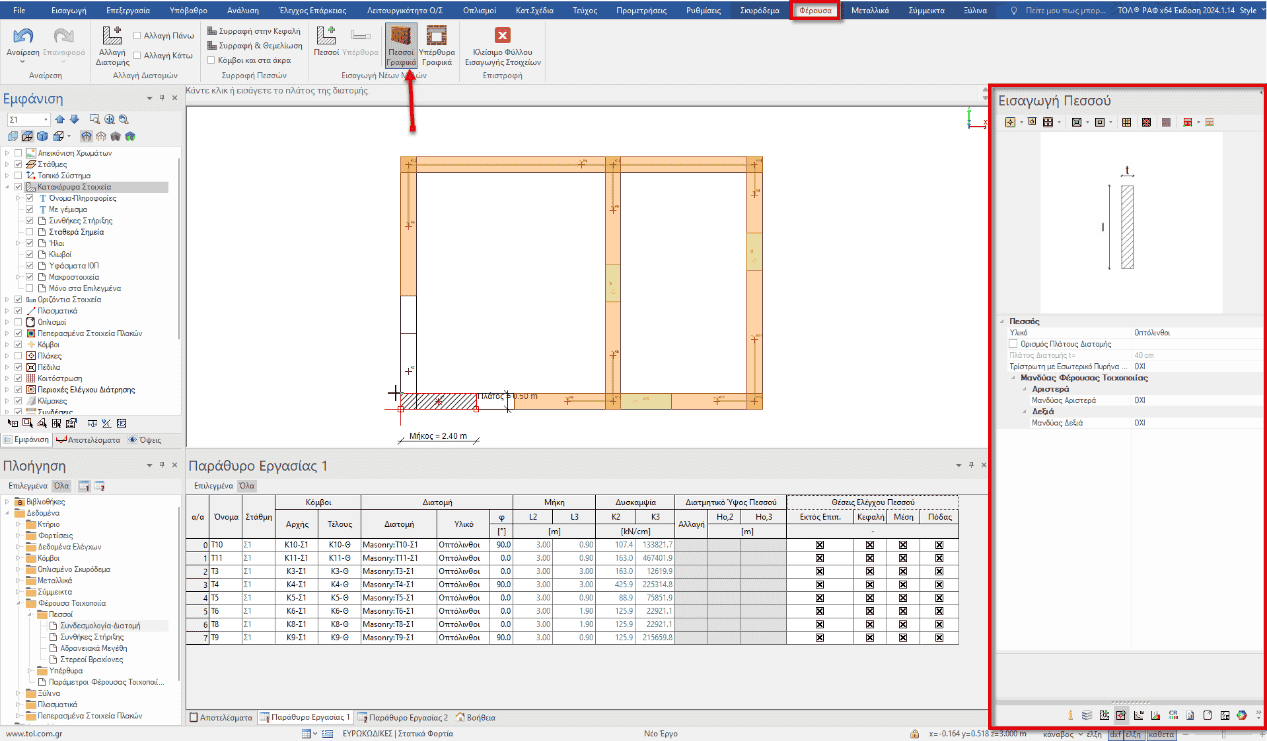The height and width of the screenshot is (741, 1267).
Task: Switch to Παράθυρο Εργασίας 2 tab
Action: (x=404, y=717)
